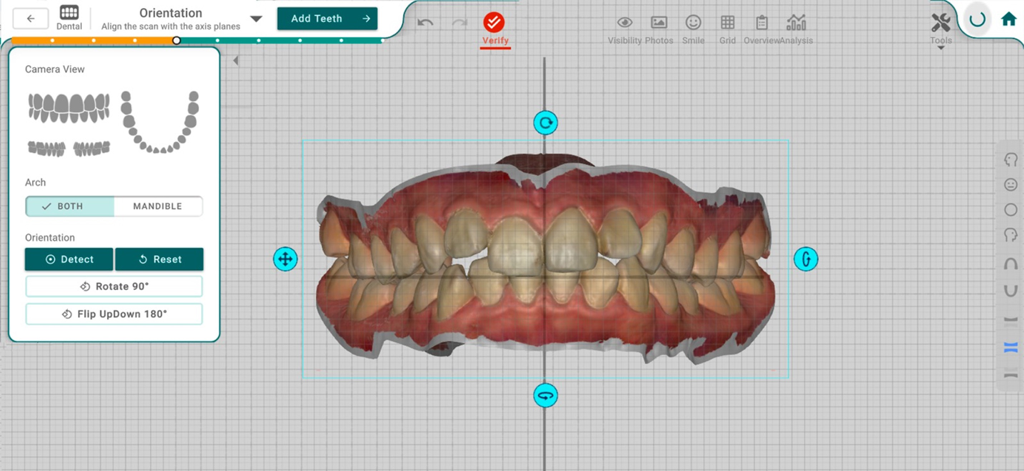Click the loading spinner icon beside Home
Viewport: 1024px width, 471px height.
click(977, 19)
